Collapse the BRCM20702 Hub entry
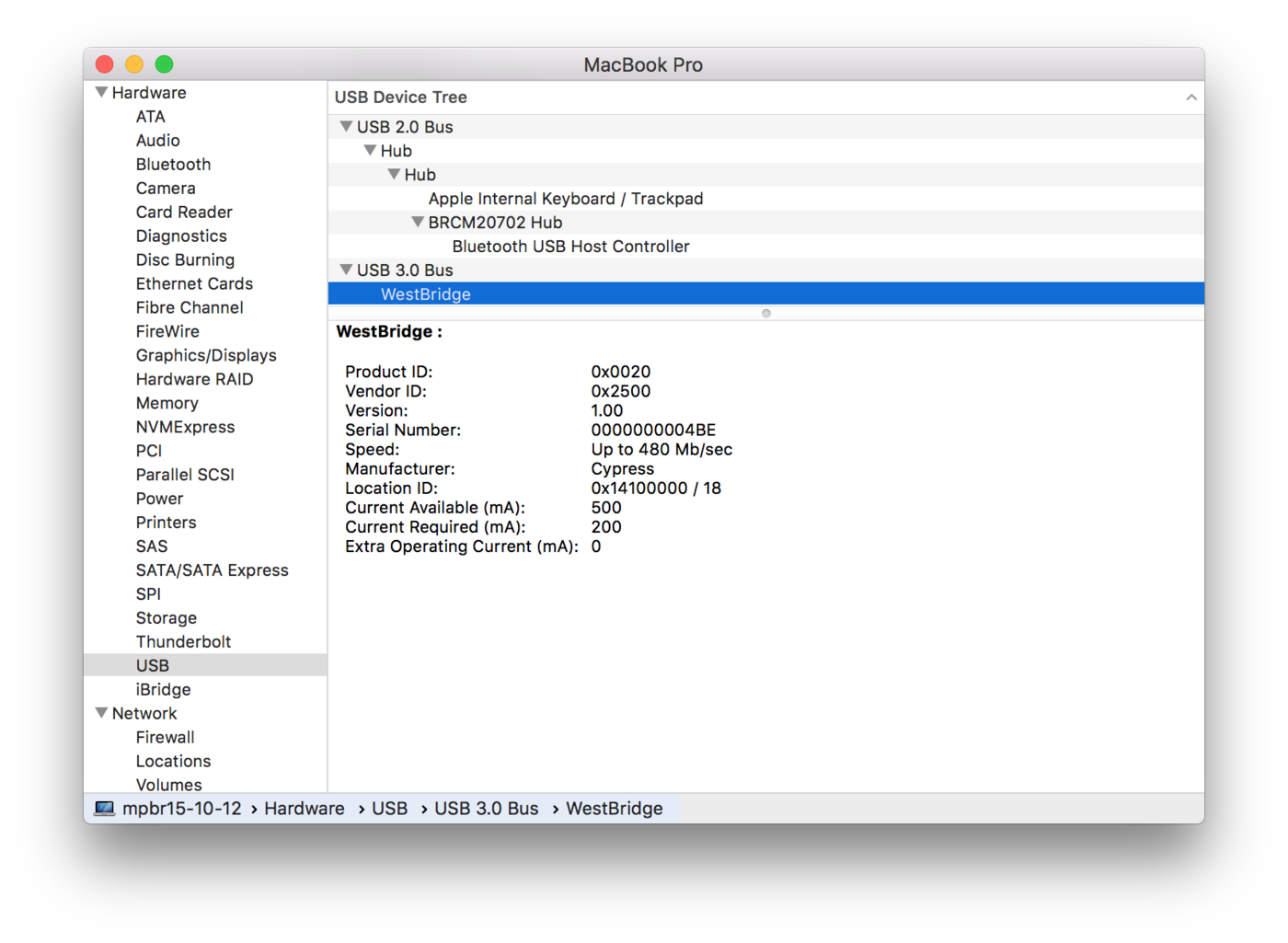 417,222
